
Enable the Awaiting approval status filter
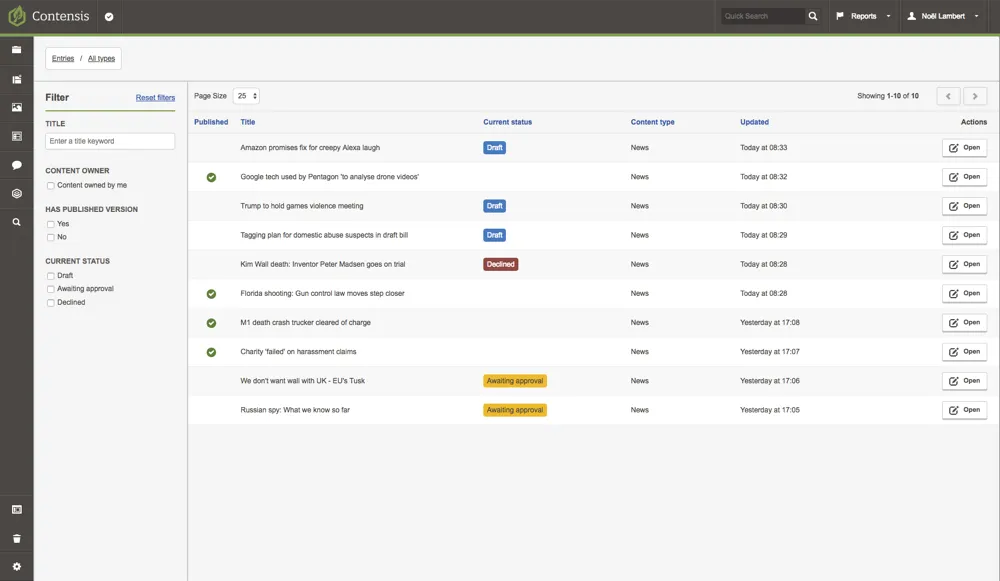[50, 290]
